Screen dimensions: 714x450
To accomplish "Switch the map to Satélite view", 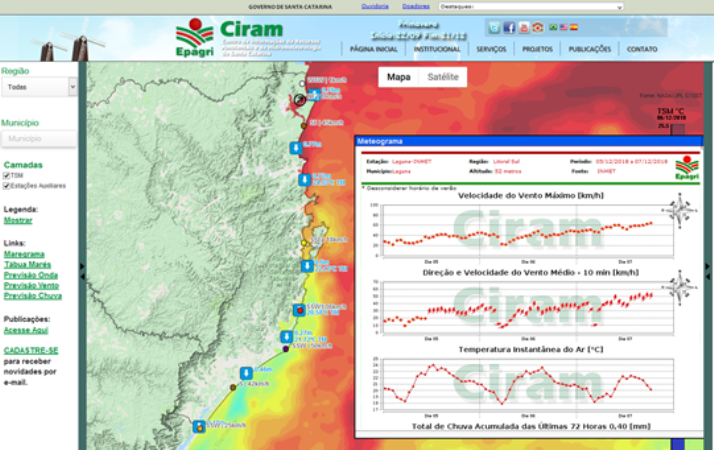I will (x=442, y=76).
